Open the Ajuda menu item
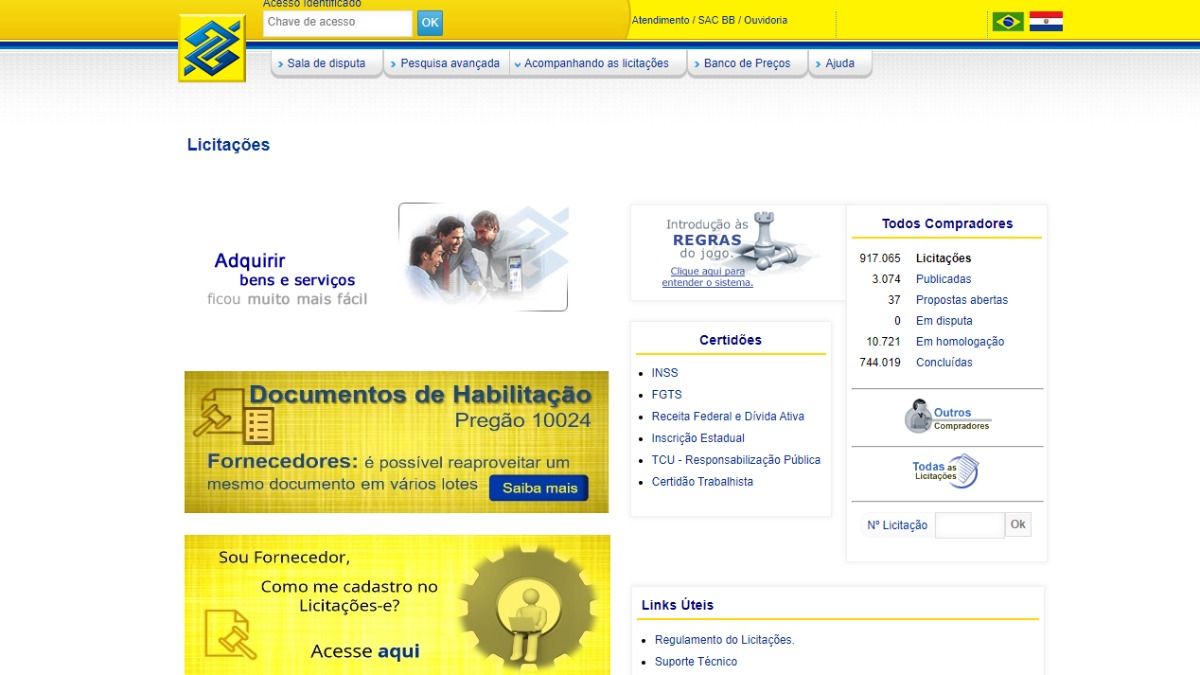 click(840, 62)
